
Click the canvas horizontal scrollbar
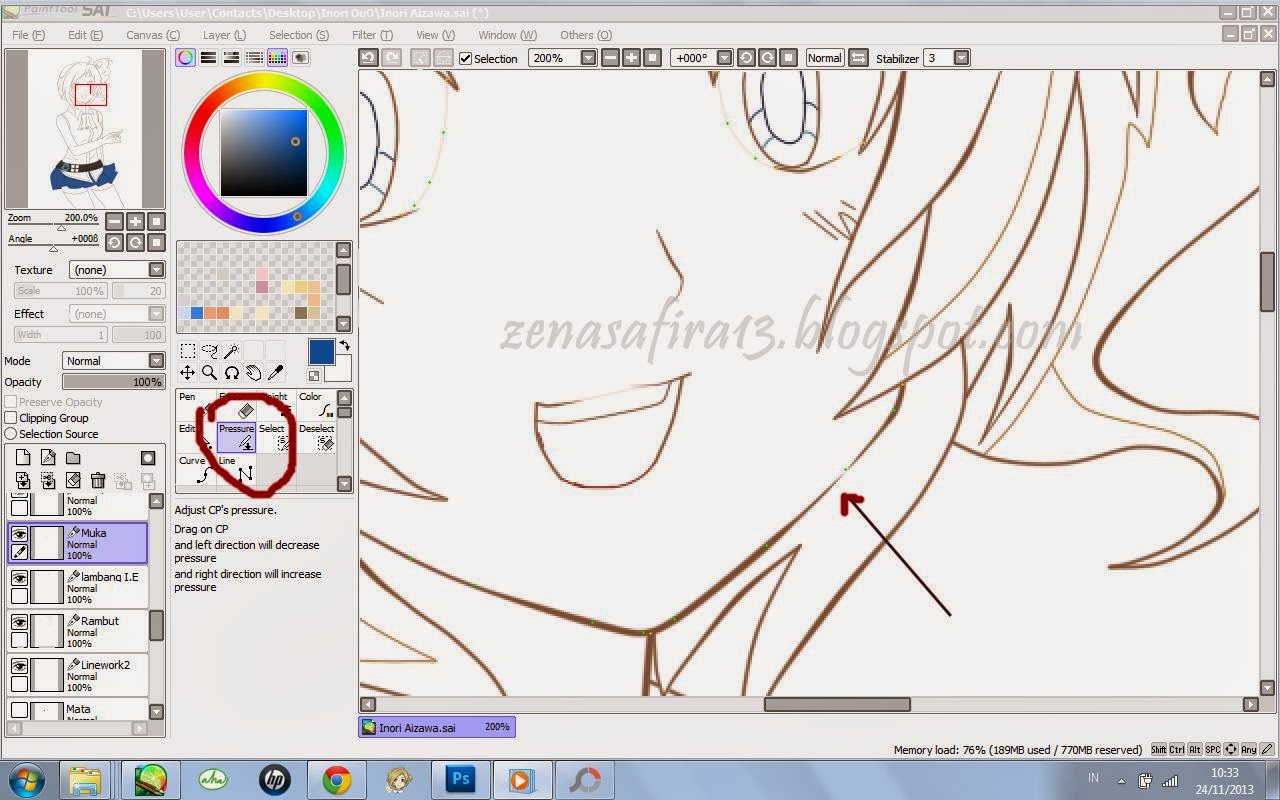(x=837, y=704)
